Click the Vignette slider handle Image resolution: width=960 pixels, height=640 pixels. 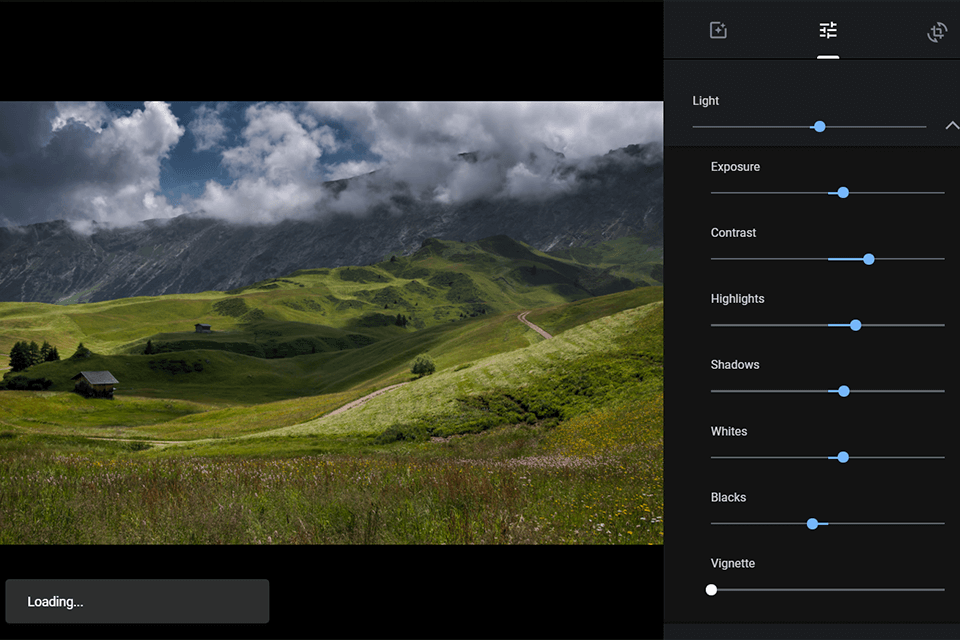(x=711, y=590)
